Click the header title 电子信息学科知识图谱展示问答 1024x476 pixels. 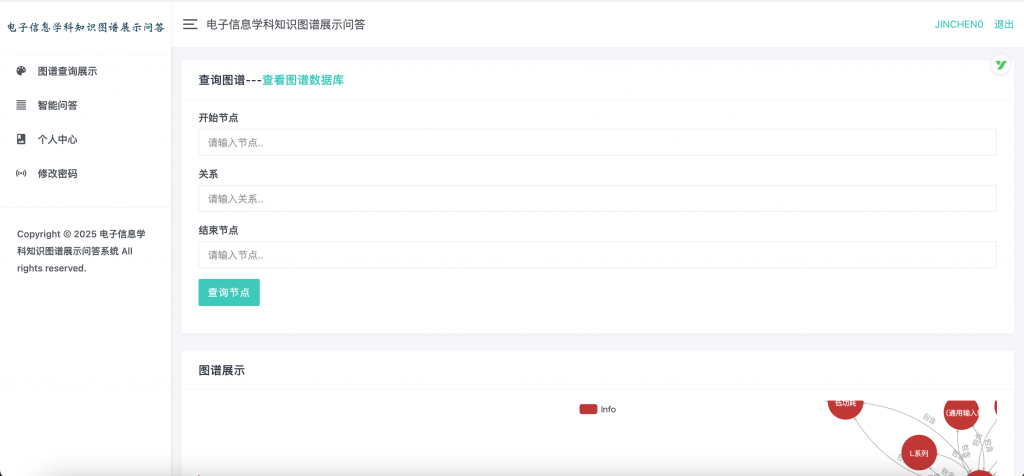click(x=285, y=25)
